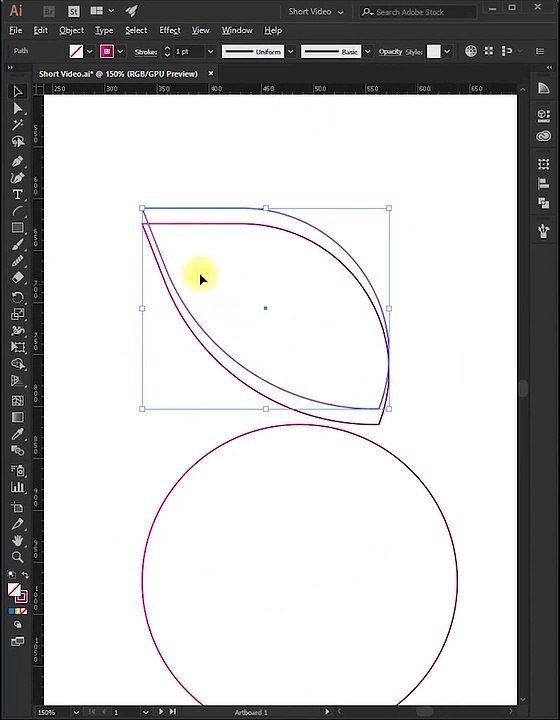Image resolution: width=560 pixels, height=720 pixels.
Task: Set paint mode to Color
Action: [x=11, y=611]
